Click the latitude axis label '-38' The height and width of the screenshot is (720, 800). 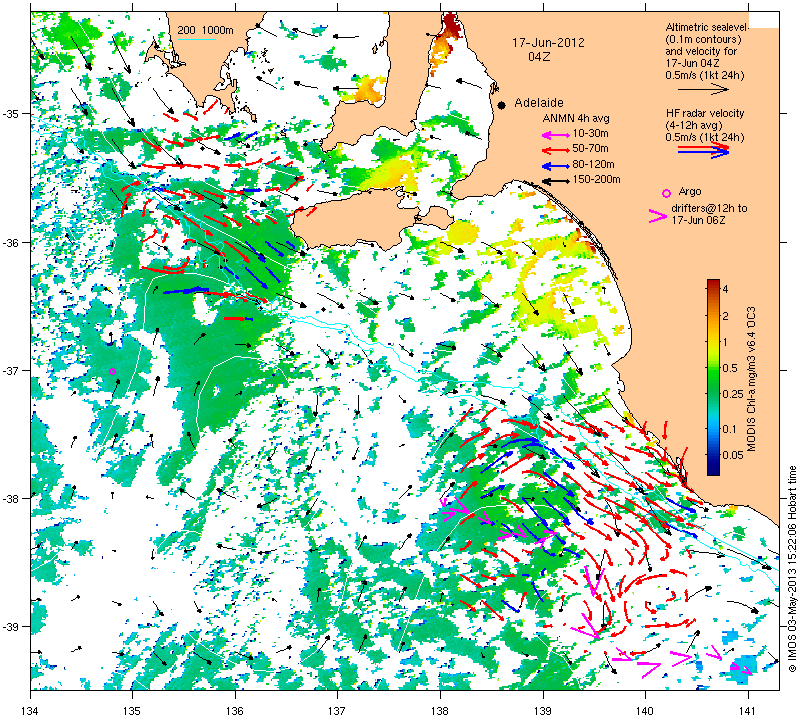tap(10, 499)
